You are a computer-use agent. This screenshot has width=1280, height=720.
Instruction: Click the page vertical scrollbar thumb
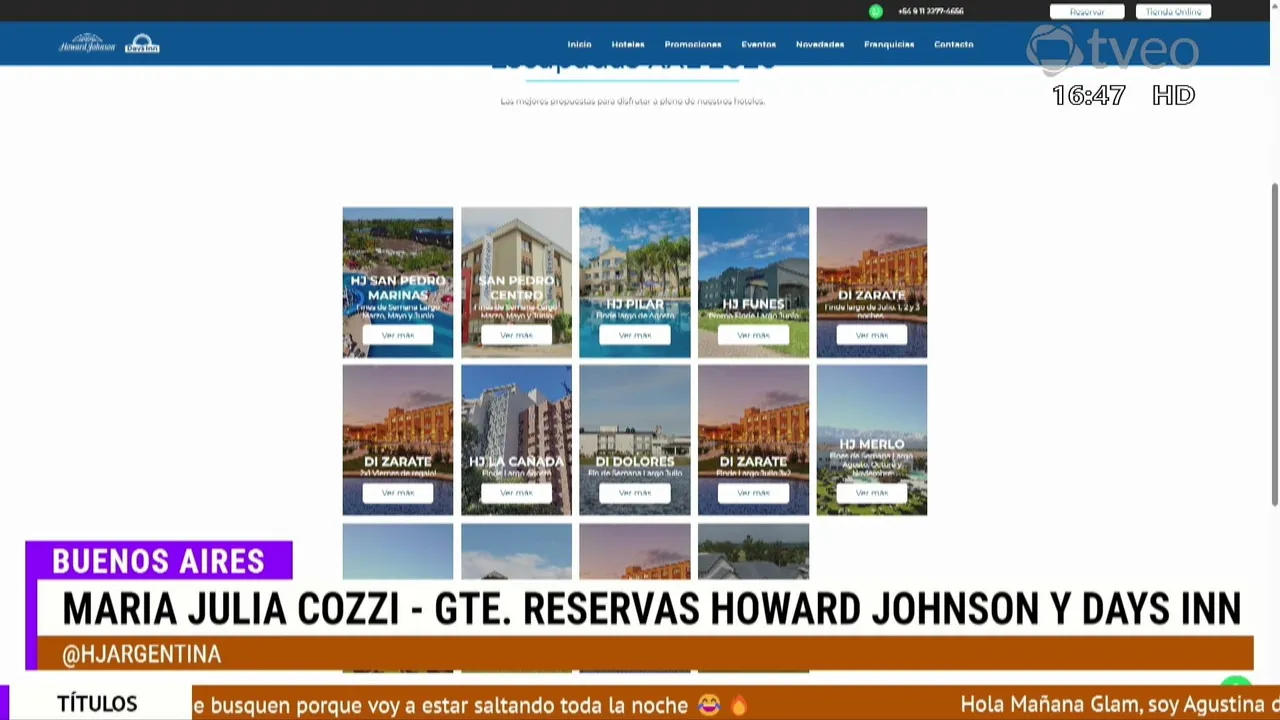point(1275,345)
